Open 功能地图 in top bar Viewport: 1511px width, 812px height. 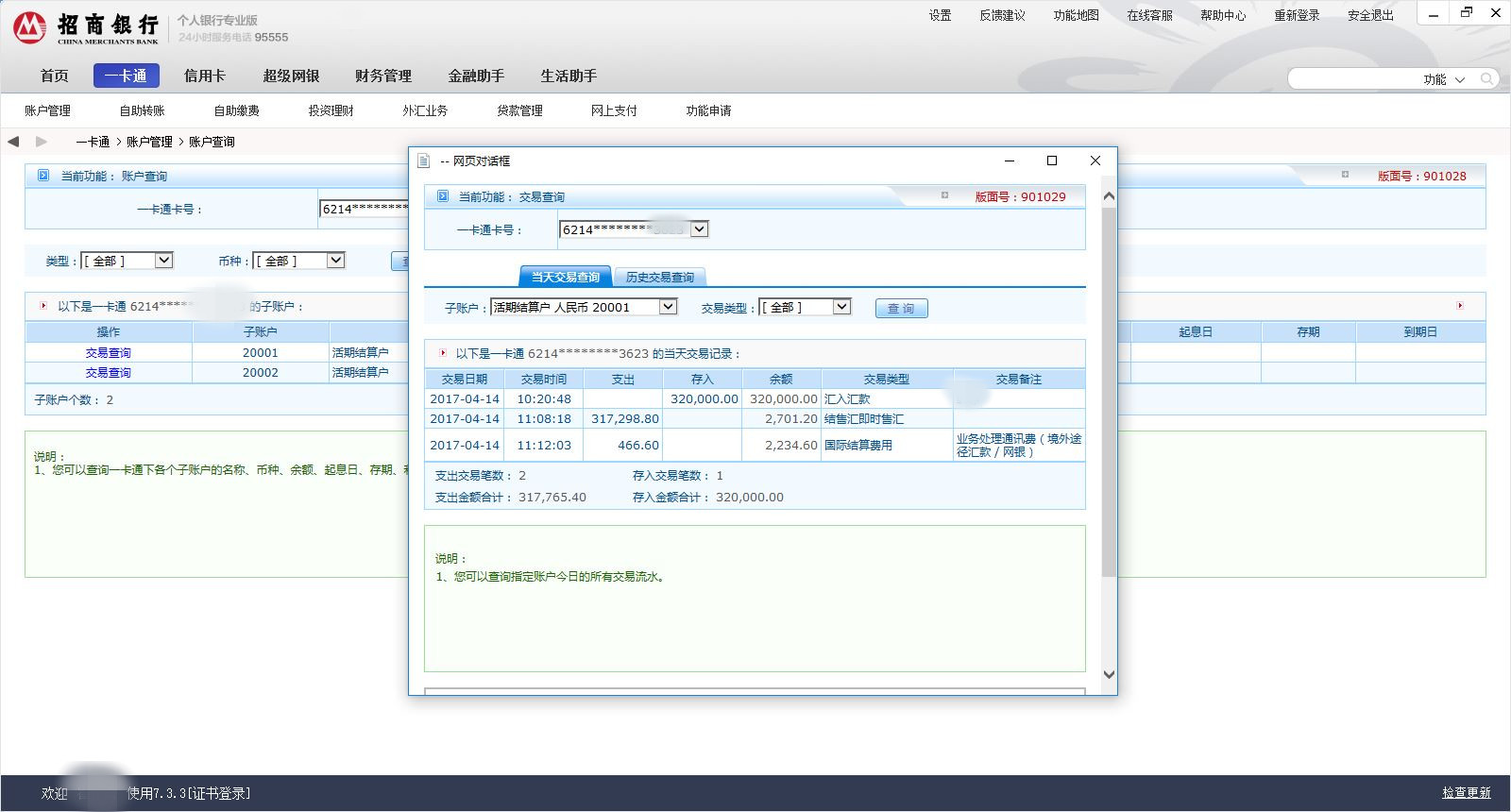pyautogui.click(x=1076, y=15)
